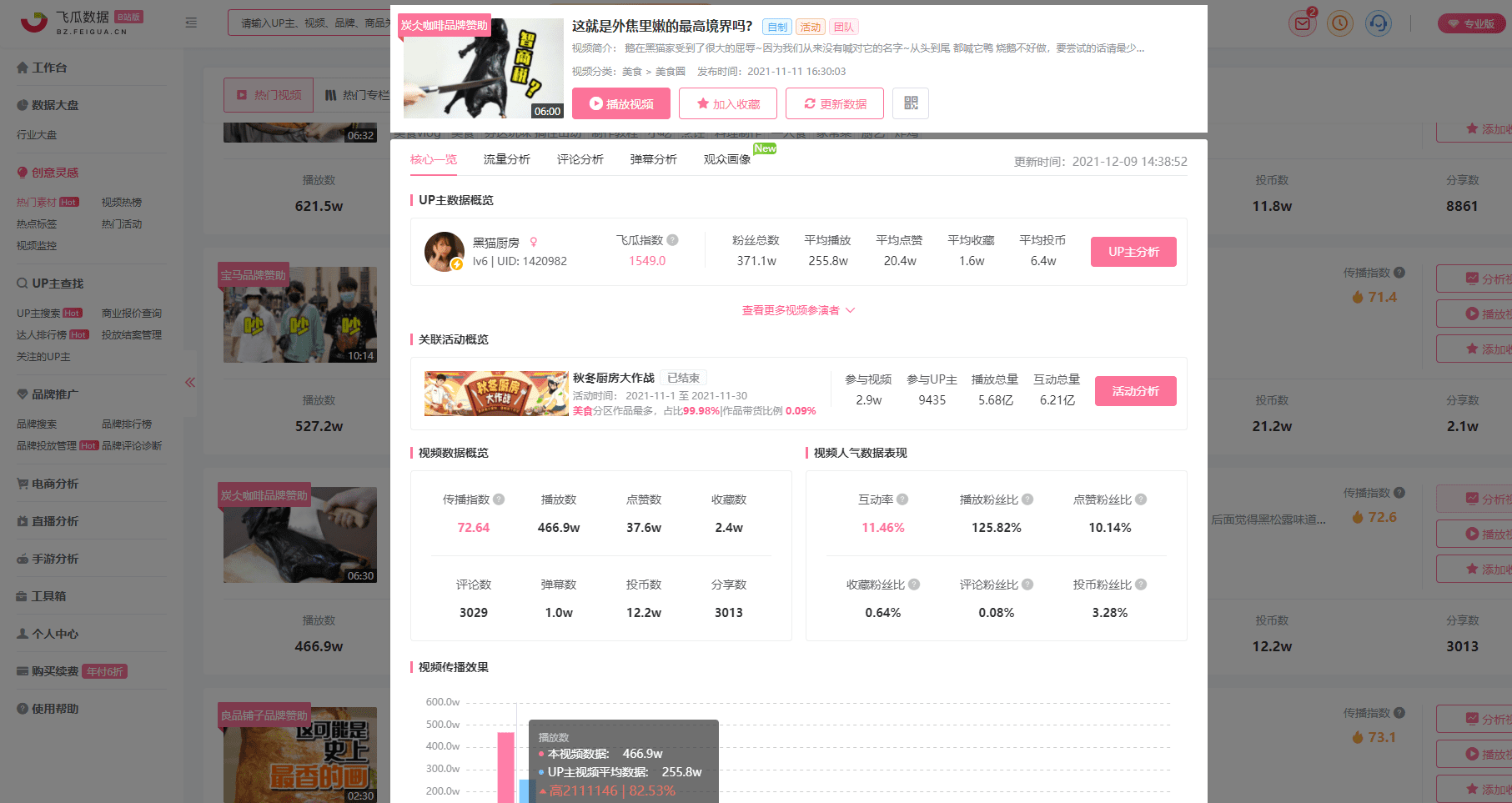Open customer service headset icon
Viewport: 1512px width, 803px height.
(x=1378, y=23)
